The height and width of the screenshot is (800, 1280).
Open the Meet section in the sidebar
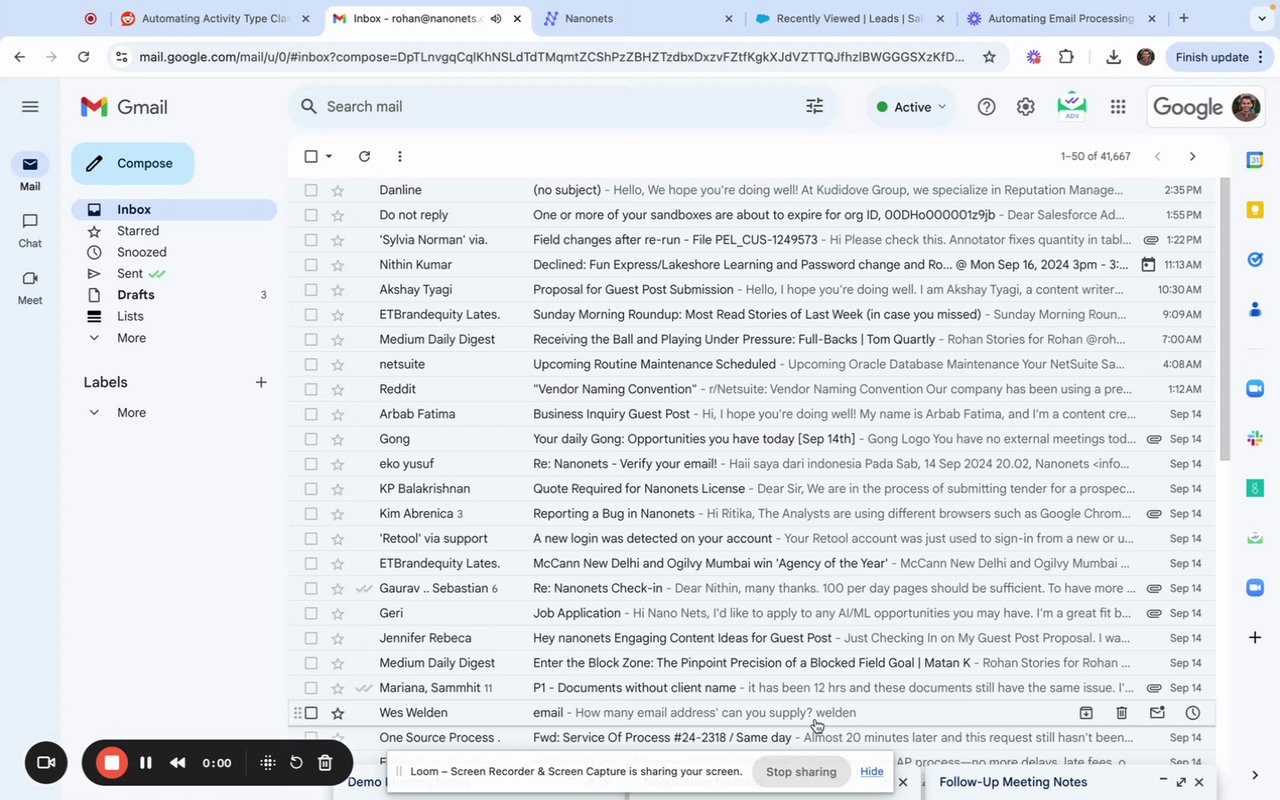point(30,286)
